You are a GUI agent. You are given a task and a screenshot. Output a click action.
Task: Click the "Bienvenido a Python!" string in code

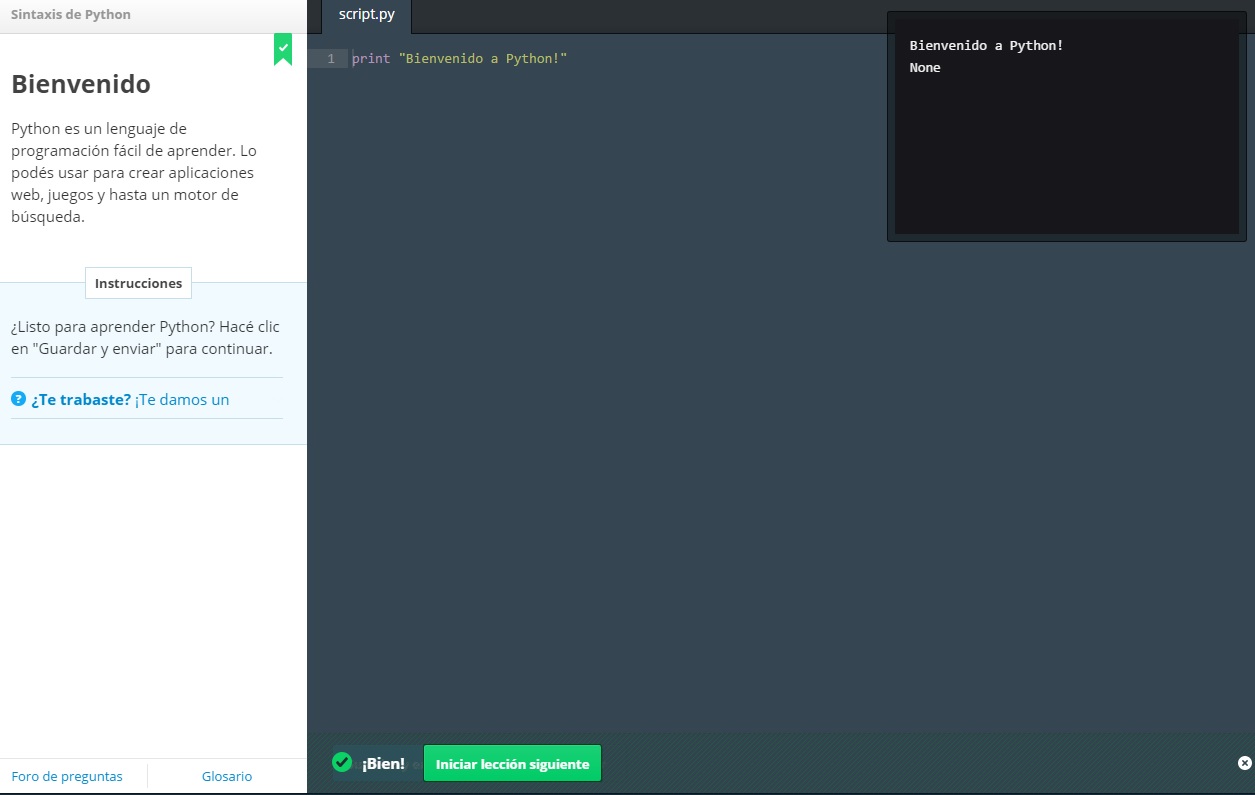pyautogui.click(x=483, y=59)
